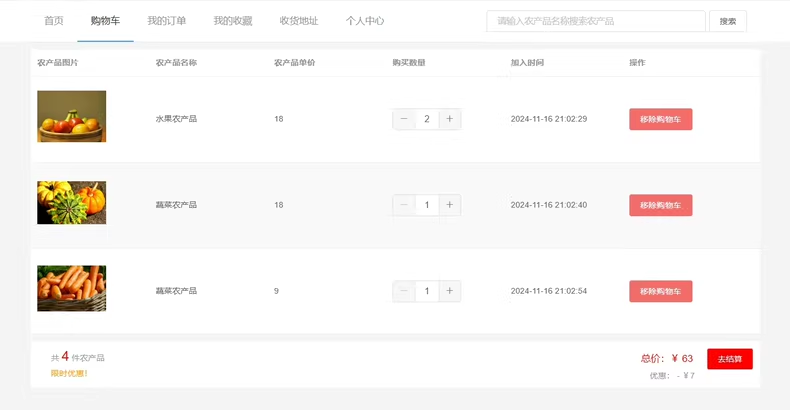Click the 水果农产品 product name

[176, 119]
